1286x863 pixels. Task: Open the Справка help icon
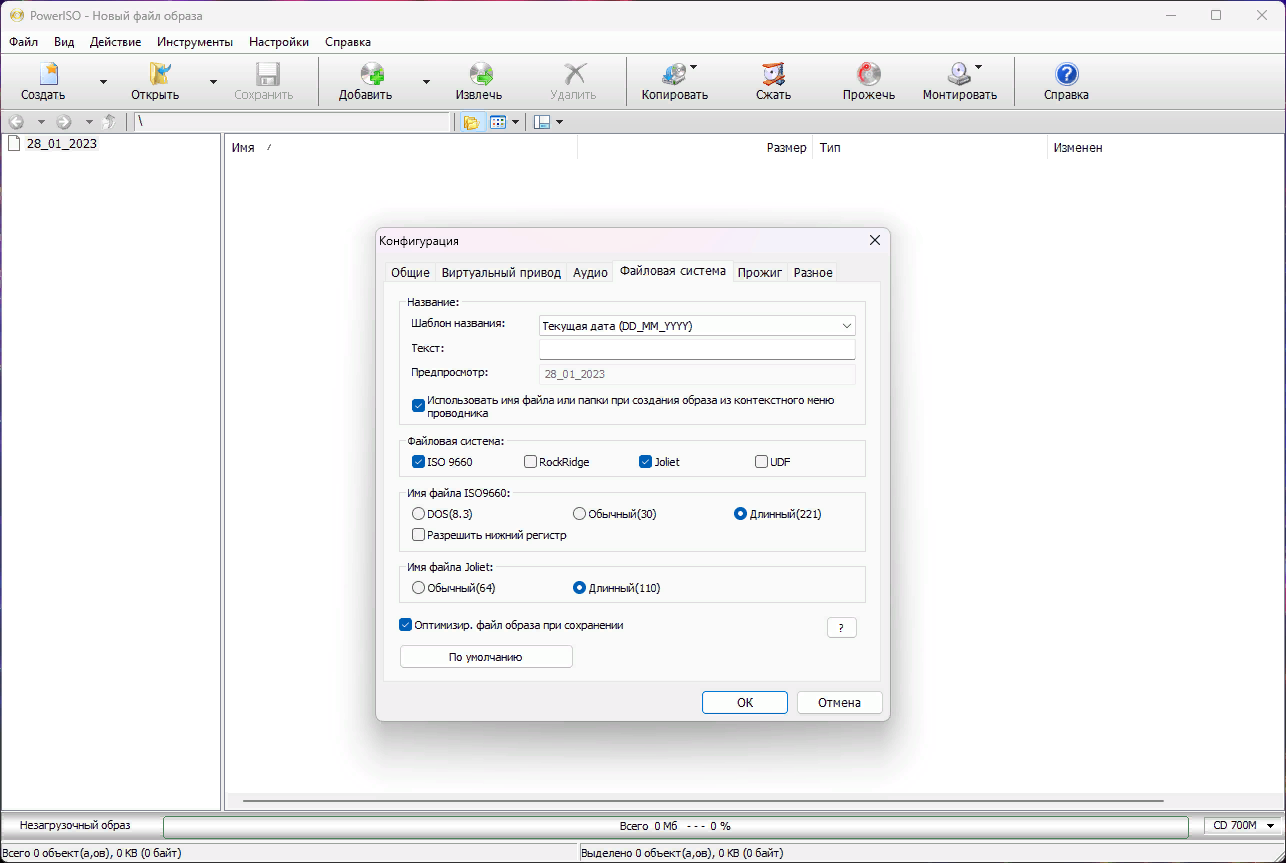point(1066,80)
